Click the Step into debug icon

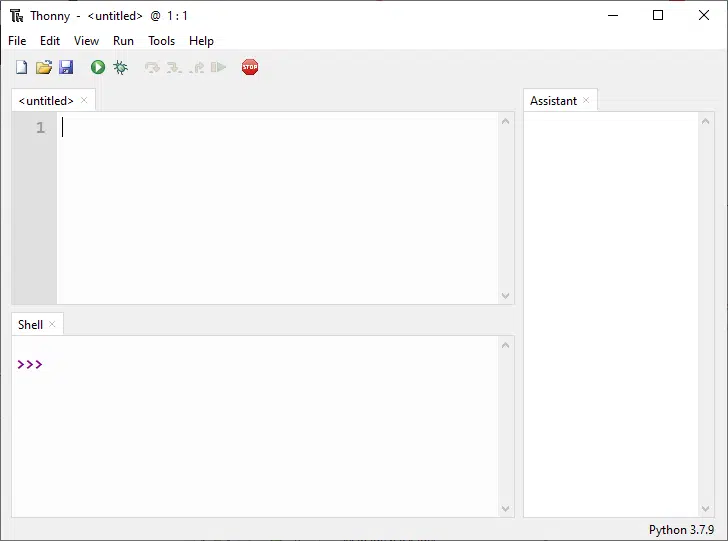click(174, 68)
